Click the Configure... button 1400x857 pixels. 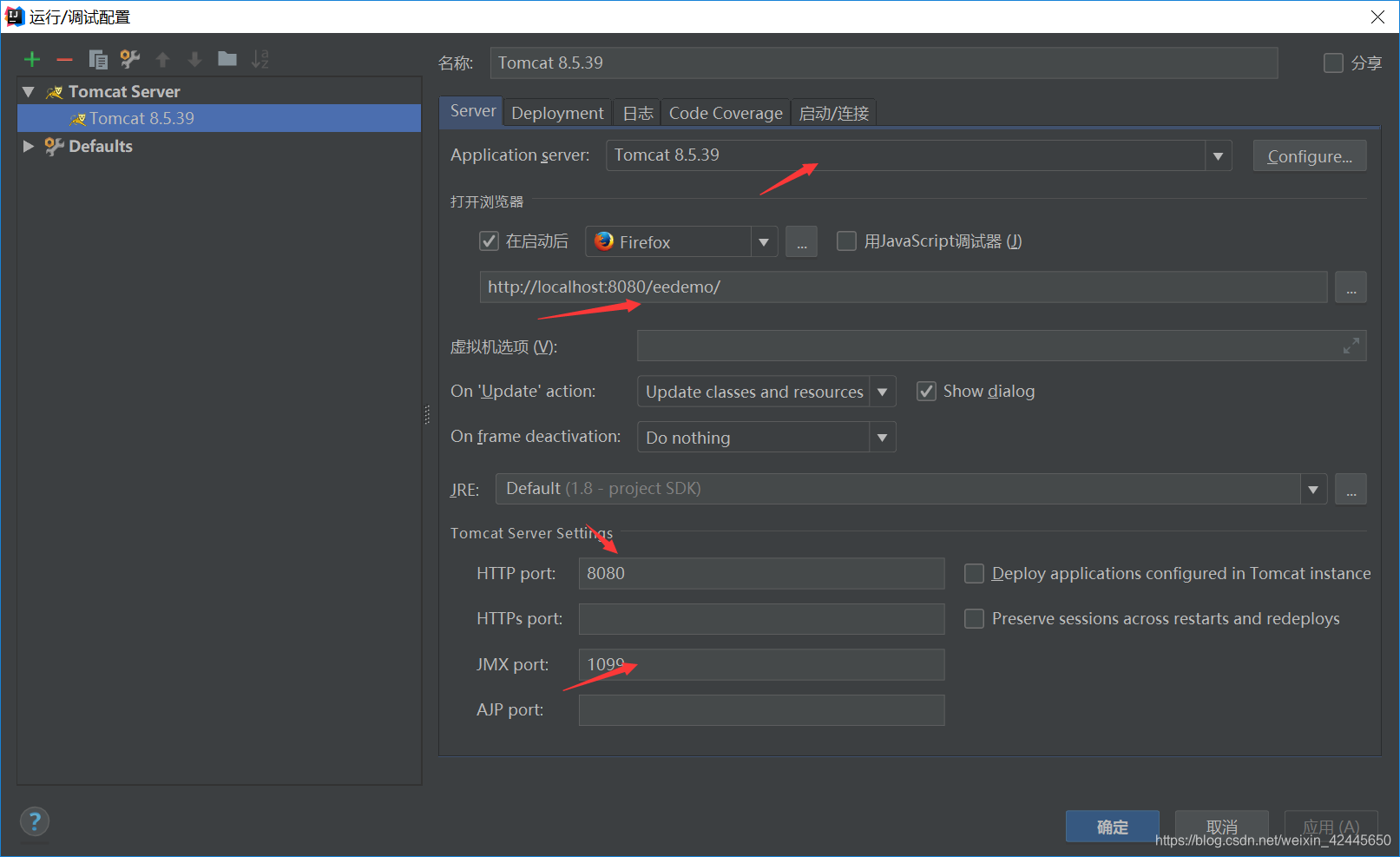pos(1310,156)
